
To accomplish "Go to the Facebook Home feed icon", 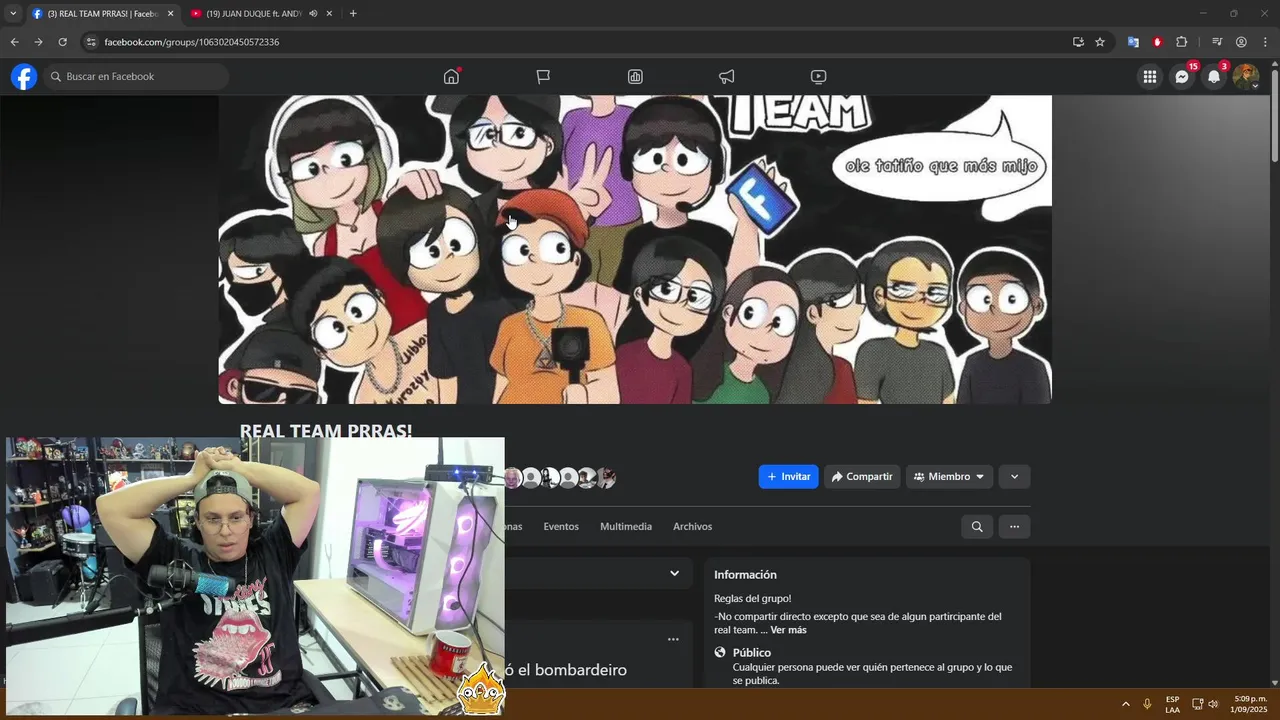I will click(451, 76).
